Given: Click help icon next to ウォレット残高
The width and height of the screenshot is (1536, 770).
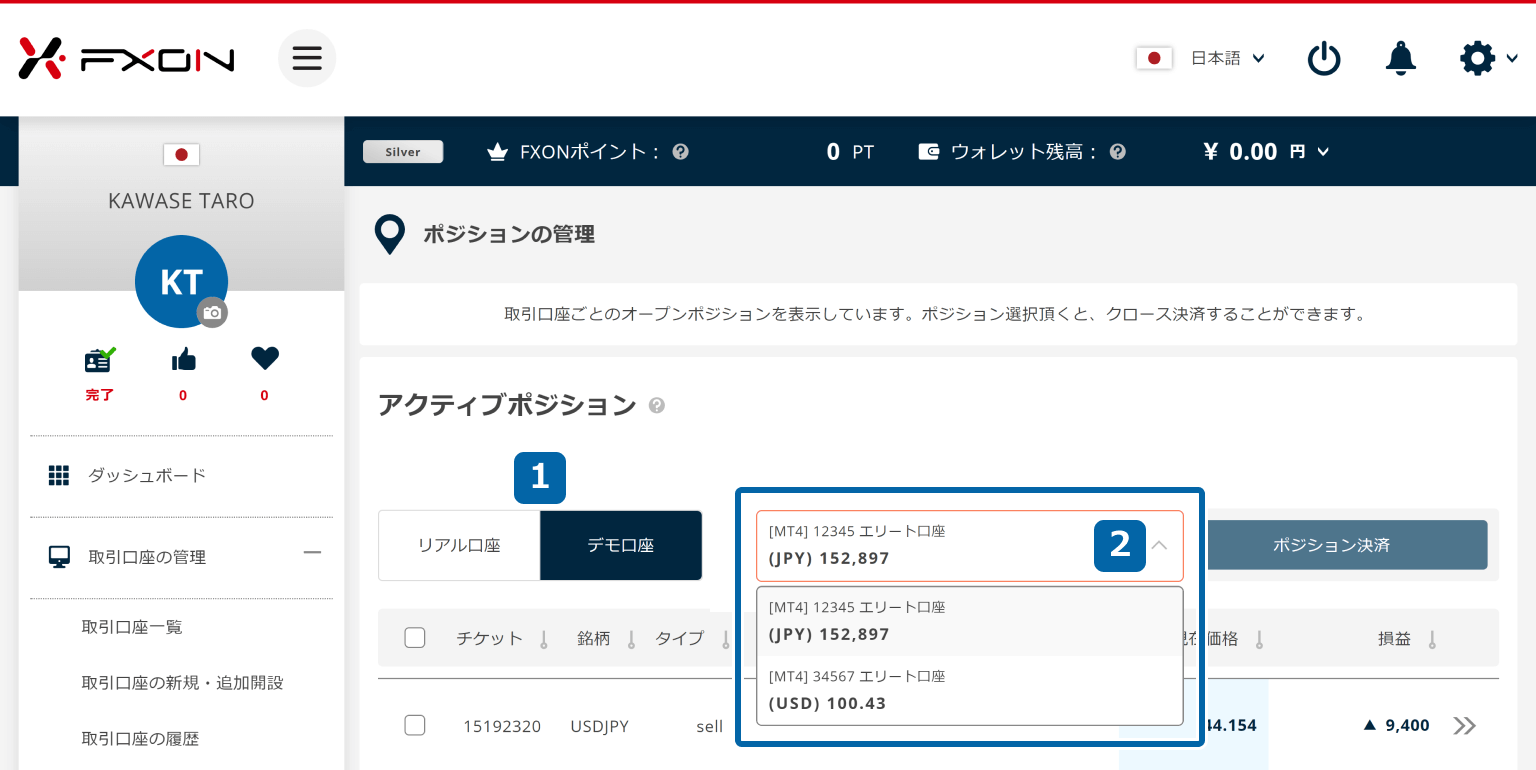Looking at the screenshot, I should coord(1118,152).
